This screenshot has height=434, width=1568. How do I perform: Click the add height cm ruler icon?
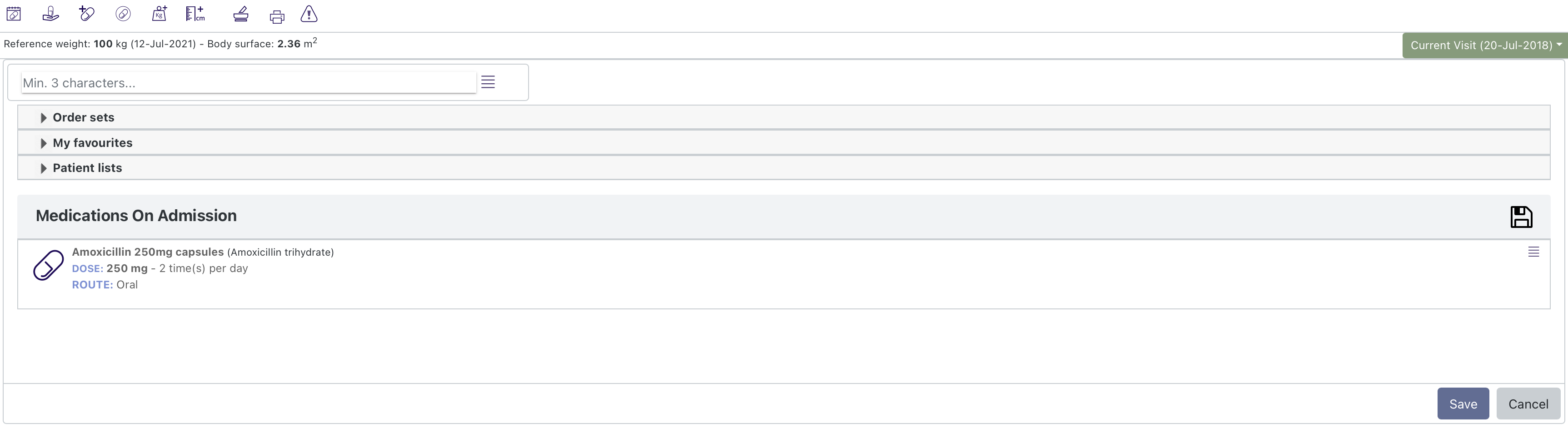pos(195,13)
